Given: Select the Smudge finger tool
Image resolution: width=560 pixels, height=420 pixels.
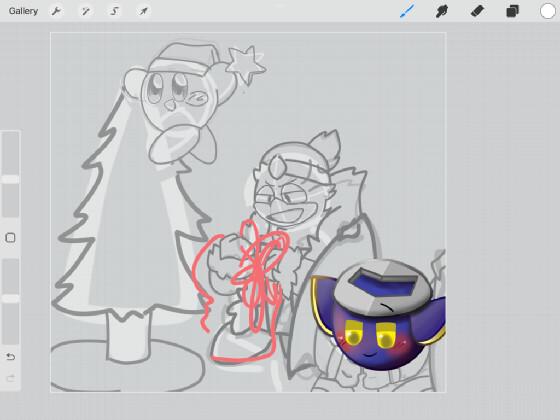Looking at the screenshot, I should (442, 11).
